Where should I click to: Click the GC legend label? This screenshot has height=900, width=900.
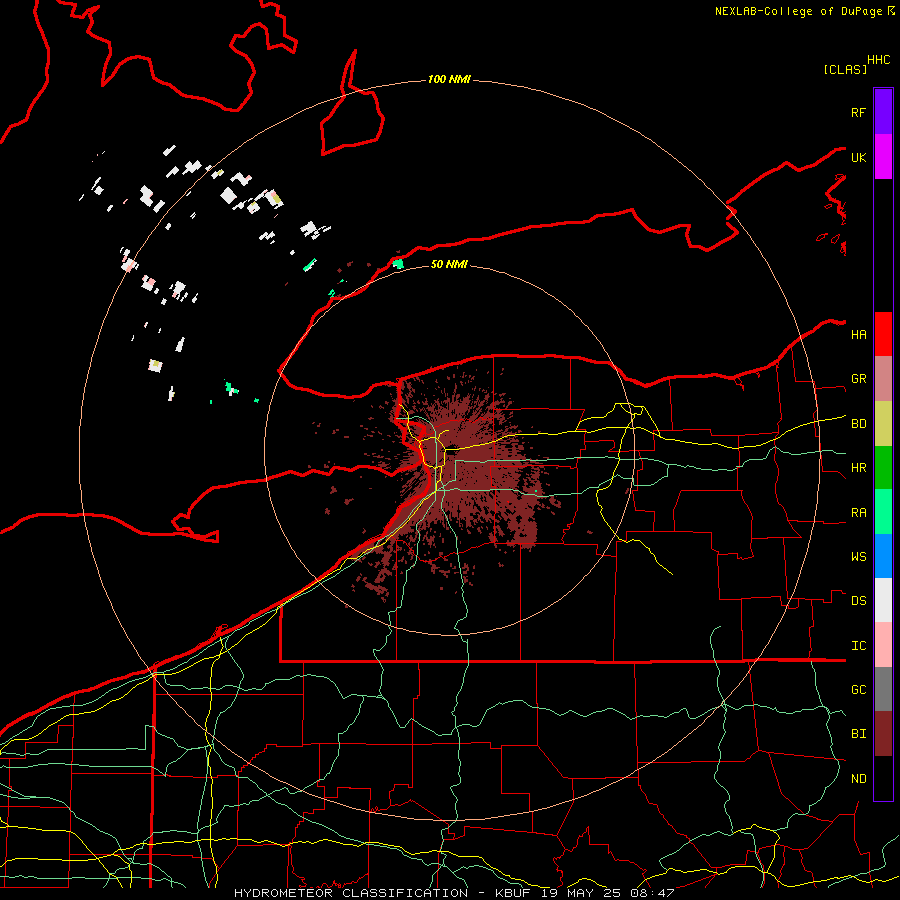(859, 690)
